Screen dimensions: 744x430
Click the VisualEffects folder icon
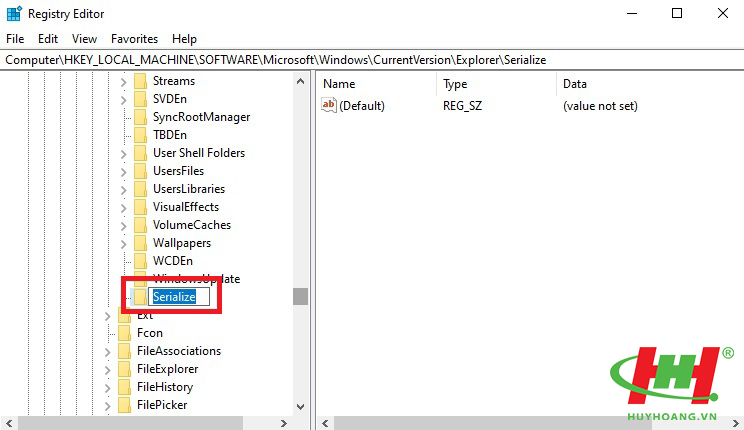coord(140,207)
